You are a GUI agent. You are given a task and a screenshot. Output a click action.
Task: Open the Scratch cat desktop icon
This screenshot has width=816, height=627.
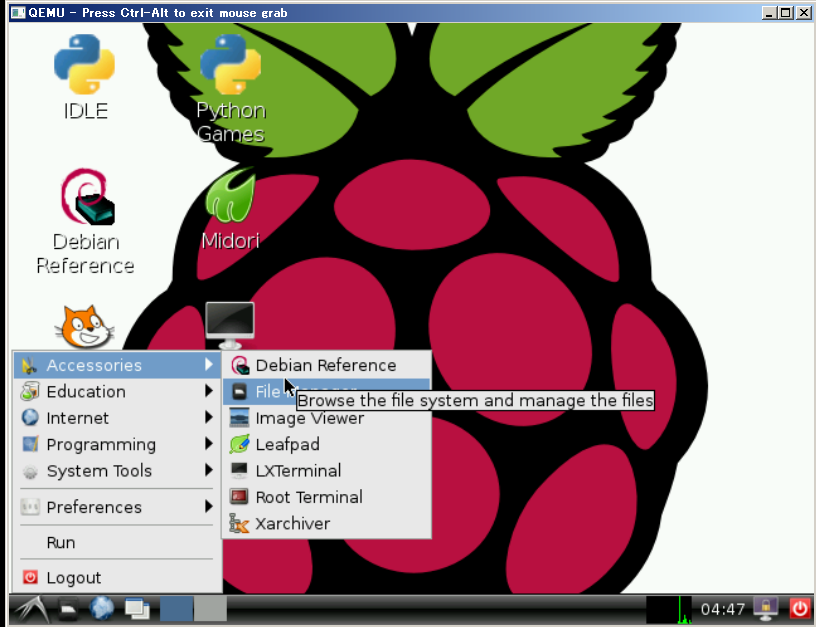point(85,327)
